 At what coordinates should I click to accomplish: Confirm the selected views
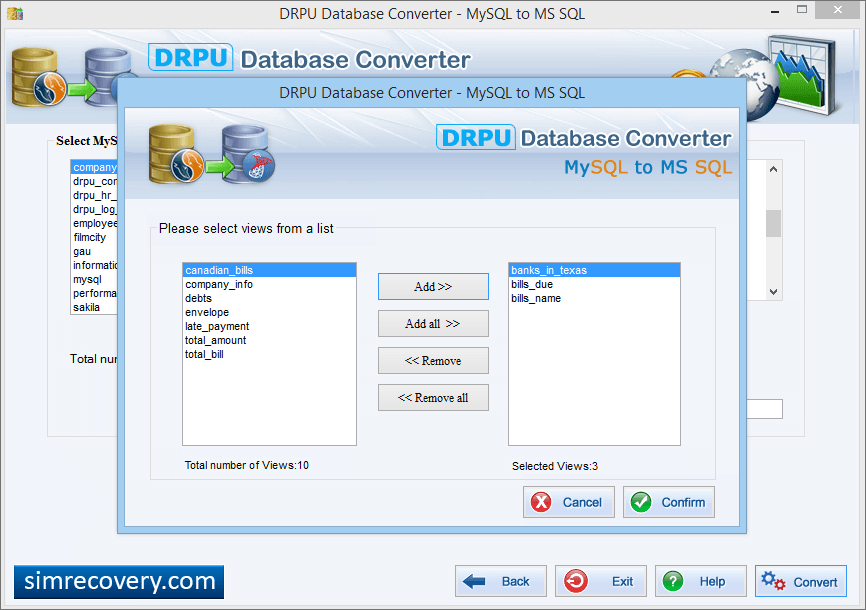click(x=668, y=502)
